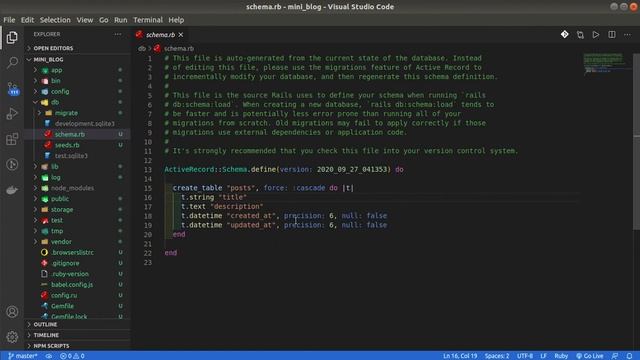The width and height of the screenshot is (640, 360).
Task: Click the master branch indicator in status bar
Action: point(23,356)
